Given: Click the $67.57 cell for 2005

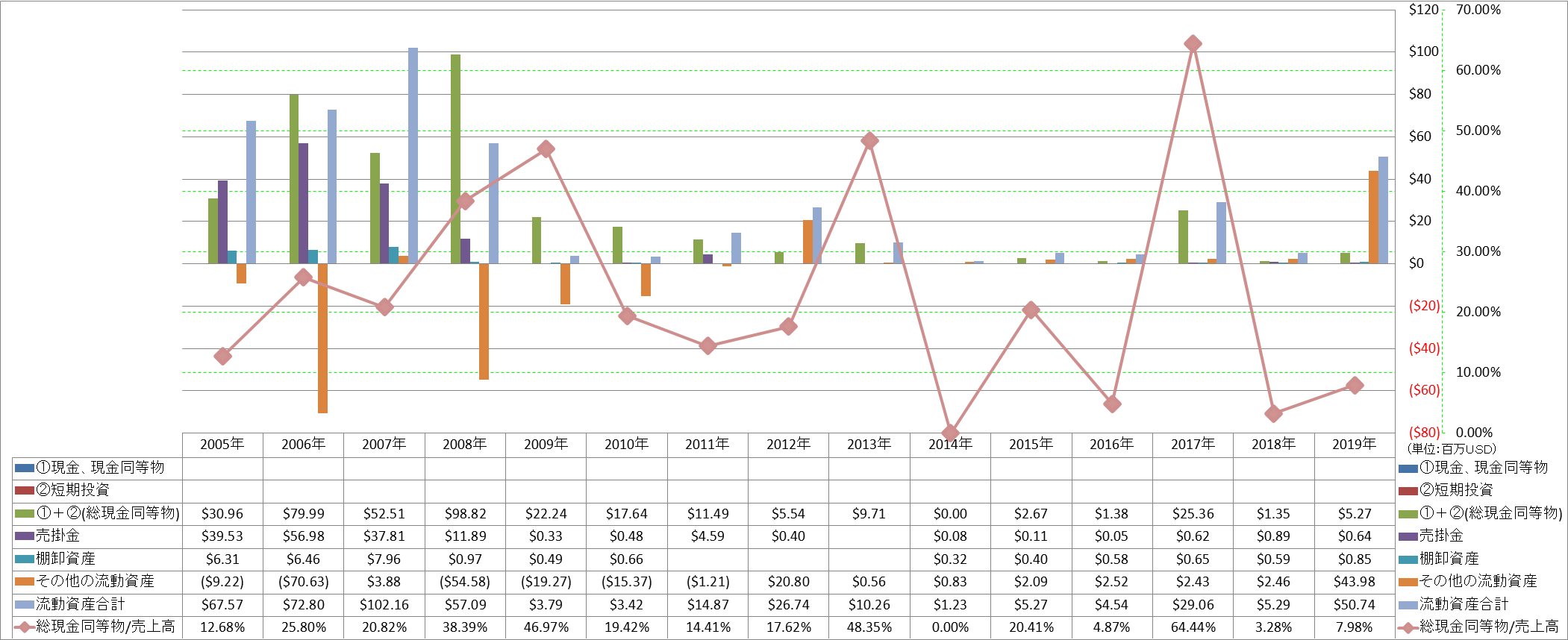Looking at the screenshot, I should (x=222, y=605).
